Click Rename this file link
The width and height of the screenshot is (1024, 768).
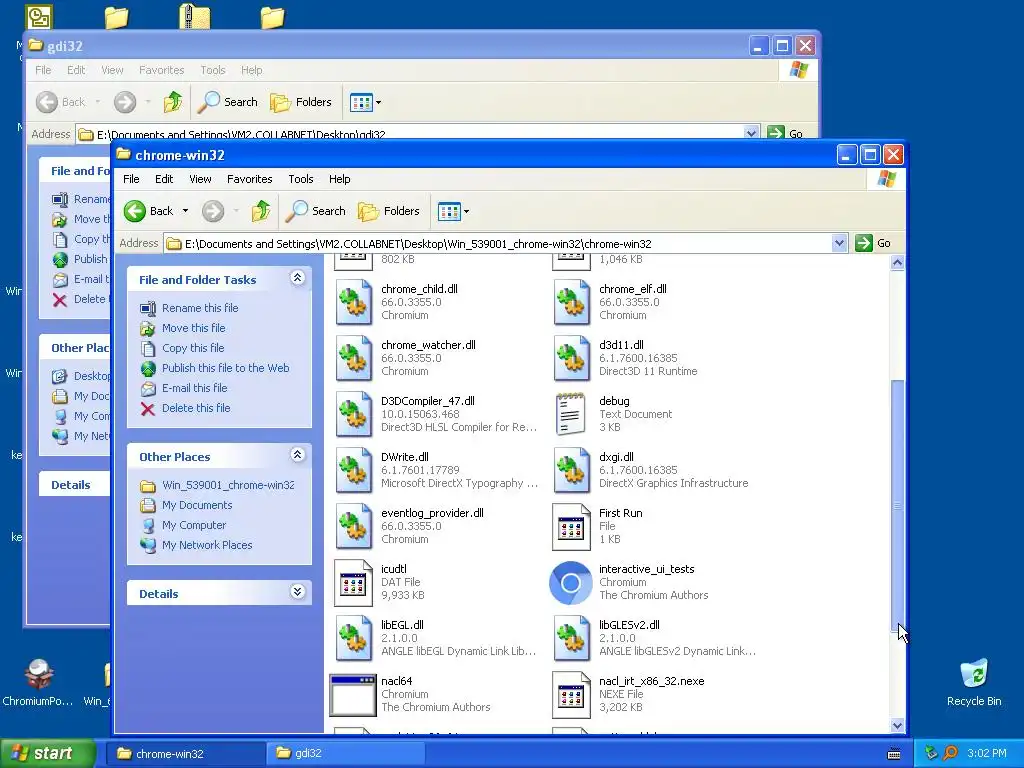(x=200, y=308)
